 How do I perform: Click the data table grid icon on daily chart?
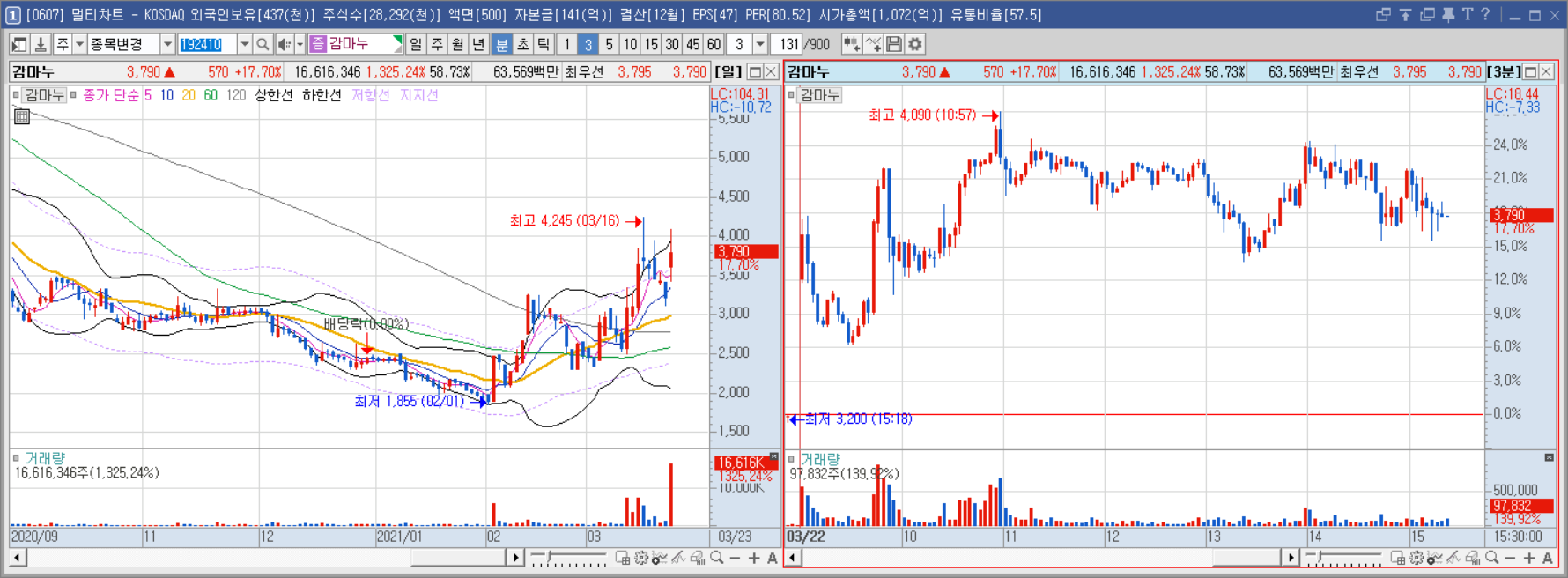[x=22, y=116]
